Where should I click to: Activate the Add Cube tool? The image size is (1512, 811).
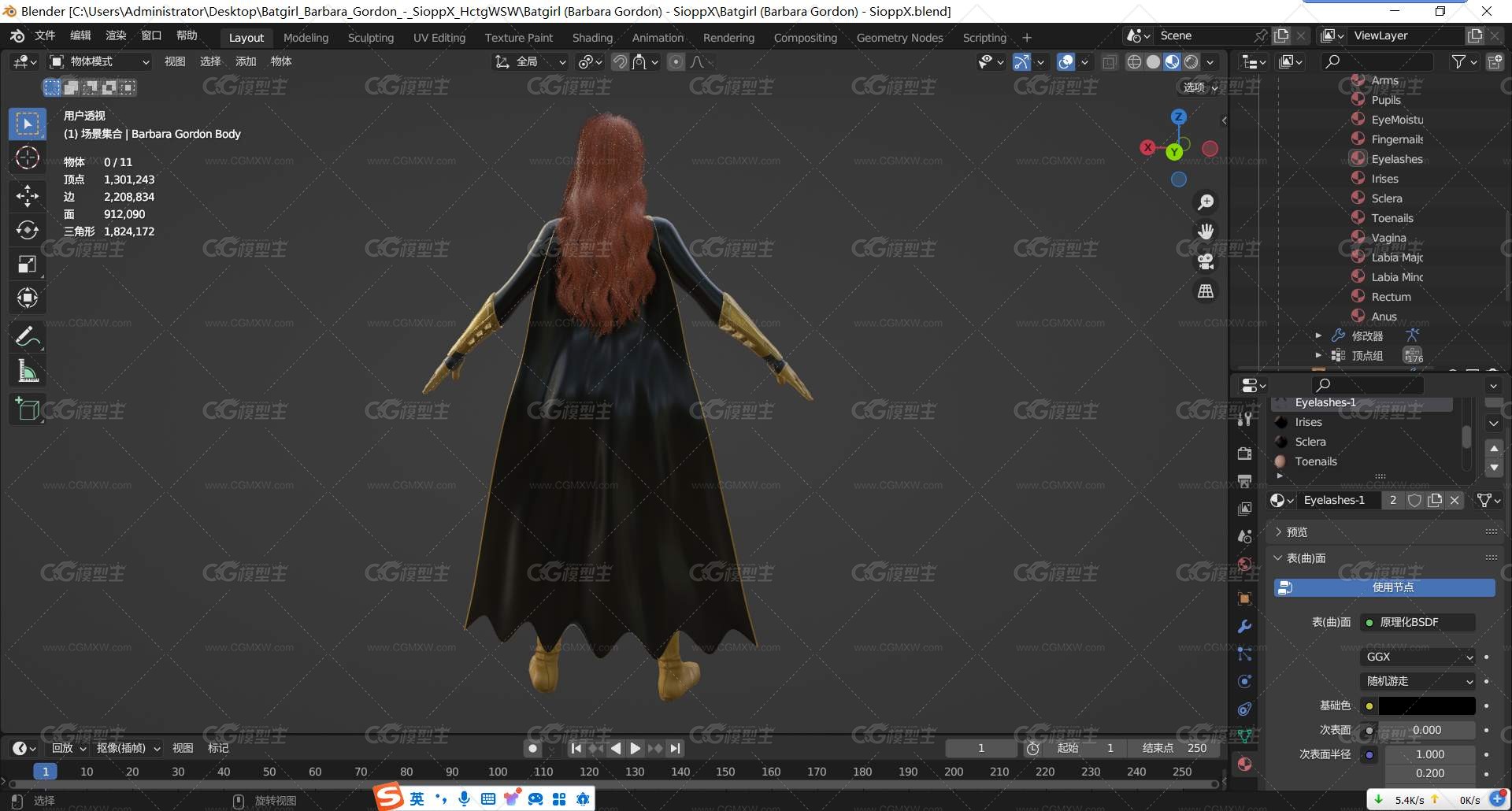point(28,409)
